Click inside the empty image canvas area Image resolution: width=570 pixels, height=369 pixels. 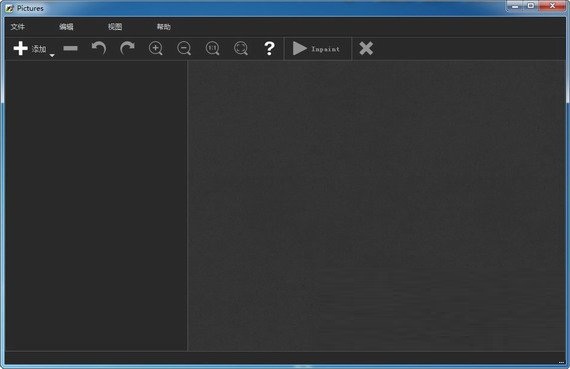(376, 205)
